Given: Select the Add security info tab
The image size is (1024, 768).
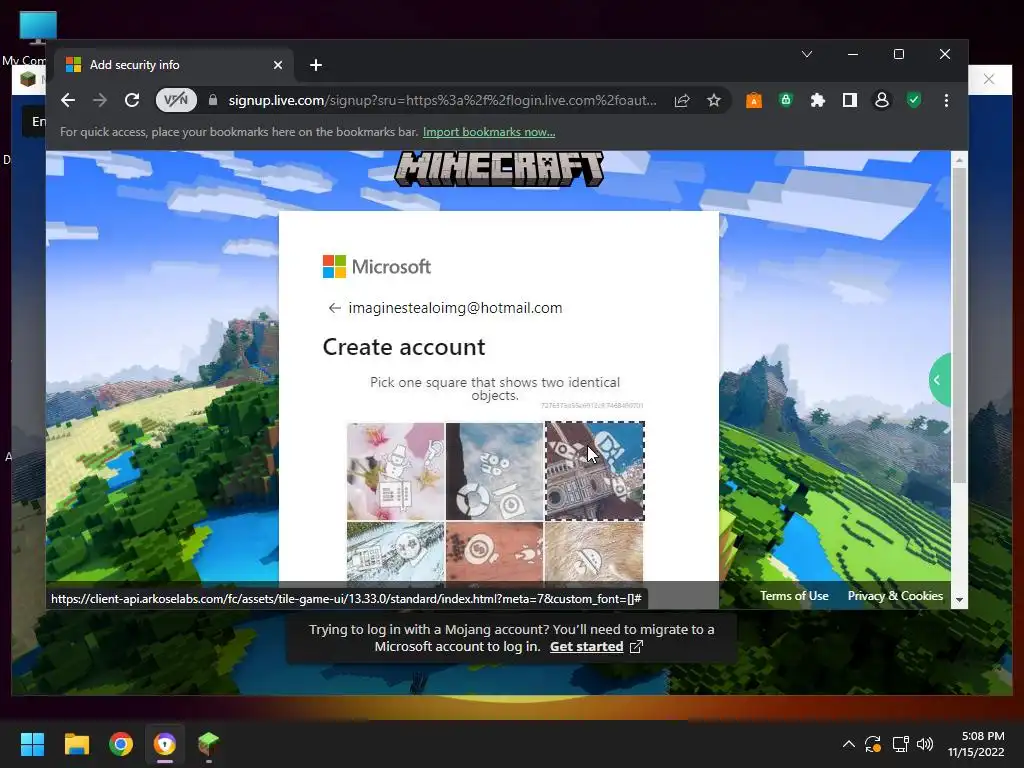Looking at the screenshot, I should (x=175, y=65).
